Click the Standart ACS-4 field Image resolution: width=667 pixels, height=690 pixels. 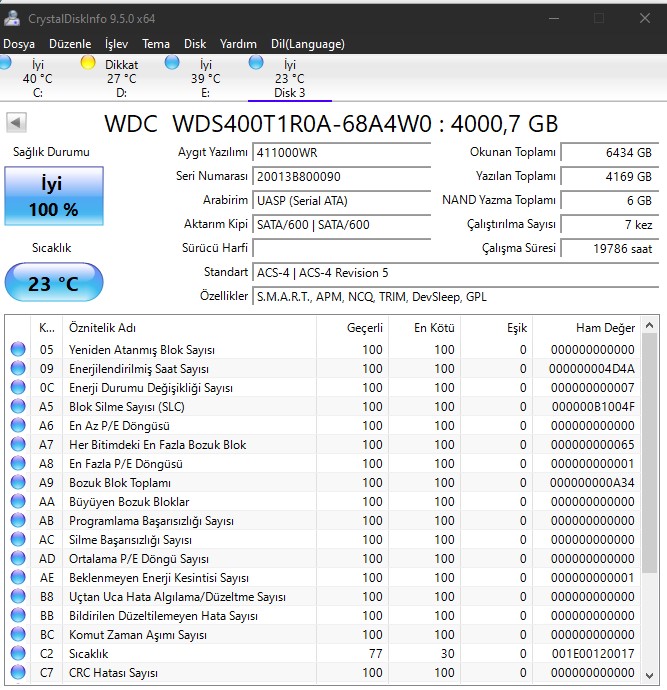[x=455, y=273]
